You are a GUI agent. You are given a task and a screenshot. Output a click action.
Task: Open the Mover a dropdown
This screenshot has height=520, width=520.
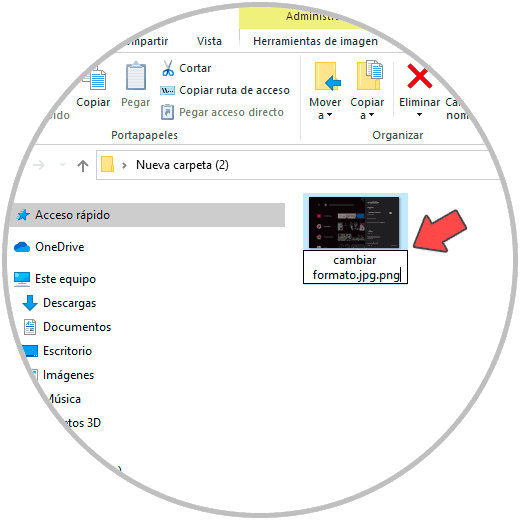pyautogui.click(x=325, y=90)
